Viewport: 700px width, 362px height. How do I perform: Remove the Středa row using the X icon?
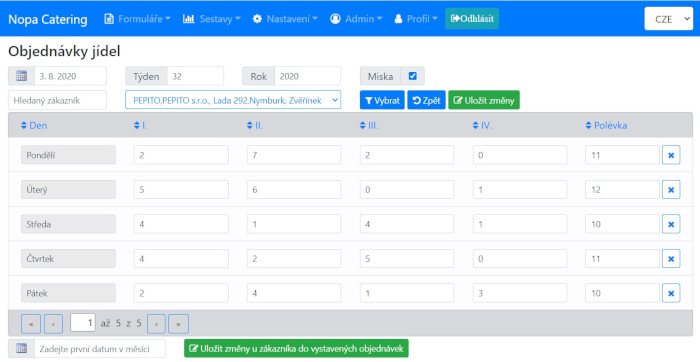671,224
